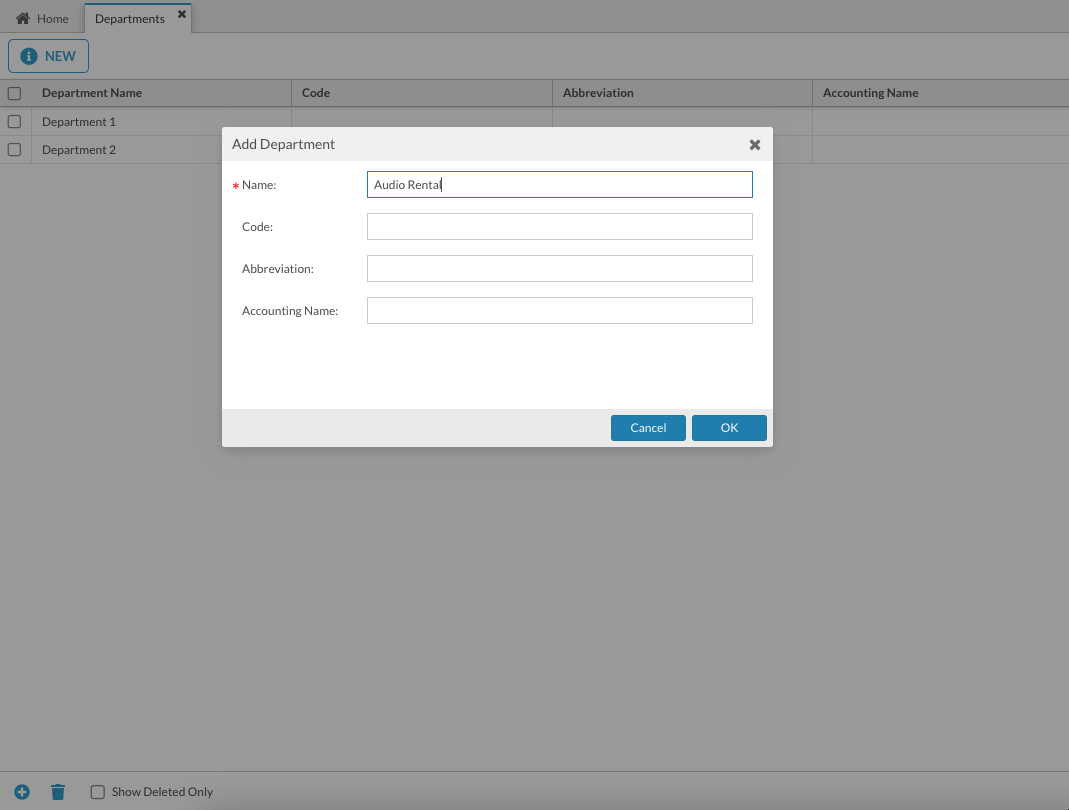Click the home symbol before the Home label
Image resolution: width=1069 pixels, height=810 pixels.
21,17
